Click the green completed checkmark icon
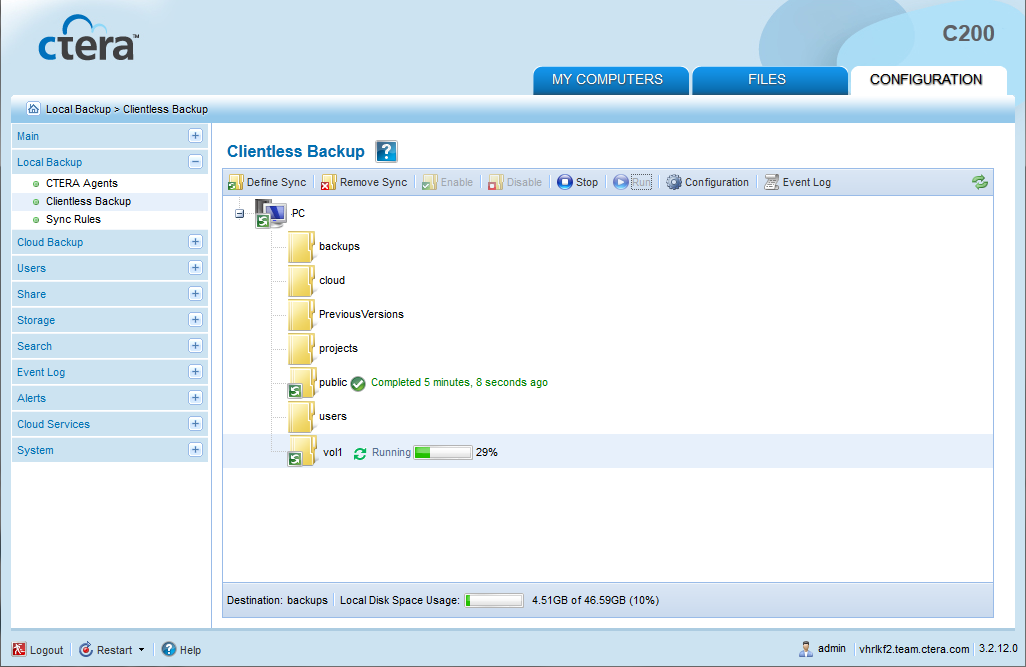This screenshot has height=667, width=1026. pos(358,384)
